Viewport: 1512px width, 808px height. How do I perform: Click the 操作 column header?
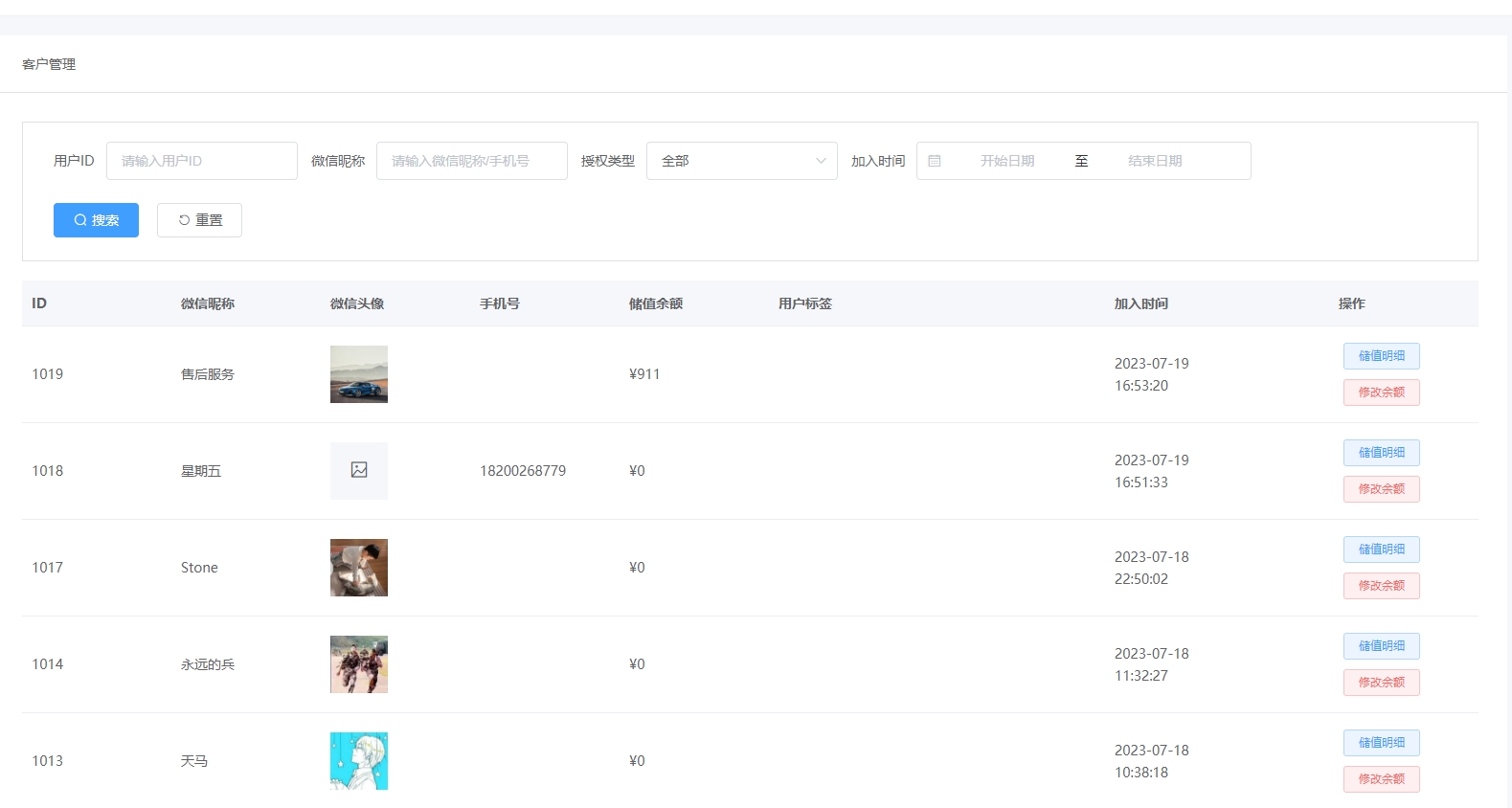point(1352,303)
